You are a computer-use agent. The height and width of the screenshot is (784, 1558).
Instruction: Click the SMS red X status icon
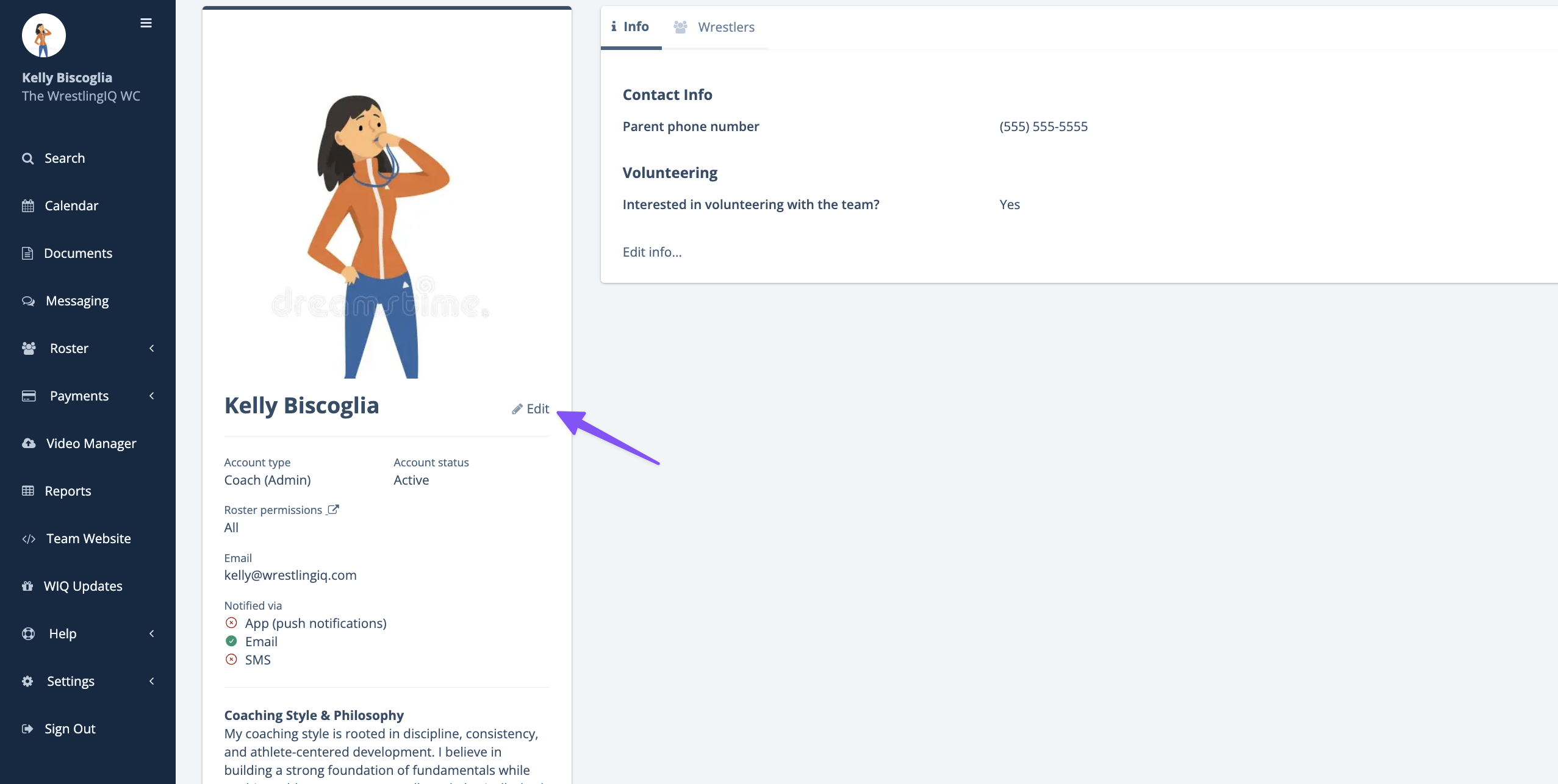pyautogui.click(x=231, y=659)
